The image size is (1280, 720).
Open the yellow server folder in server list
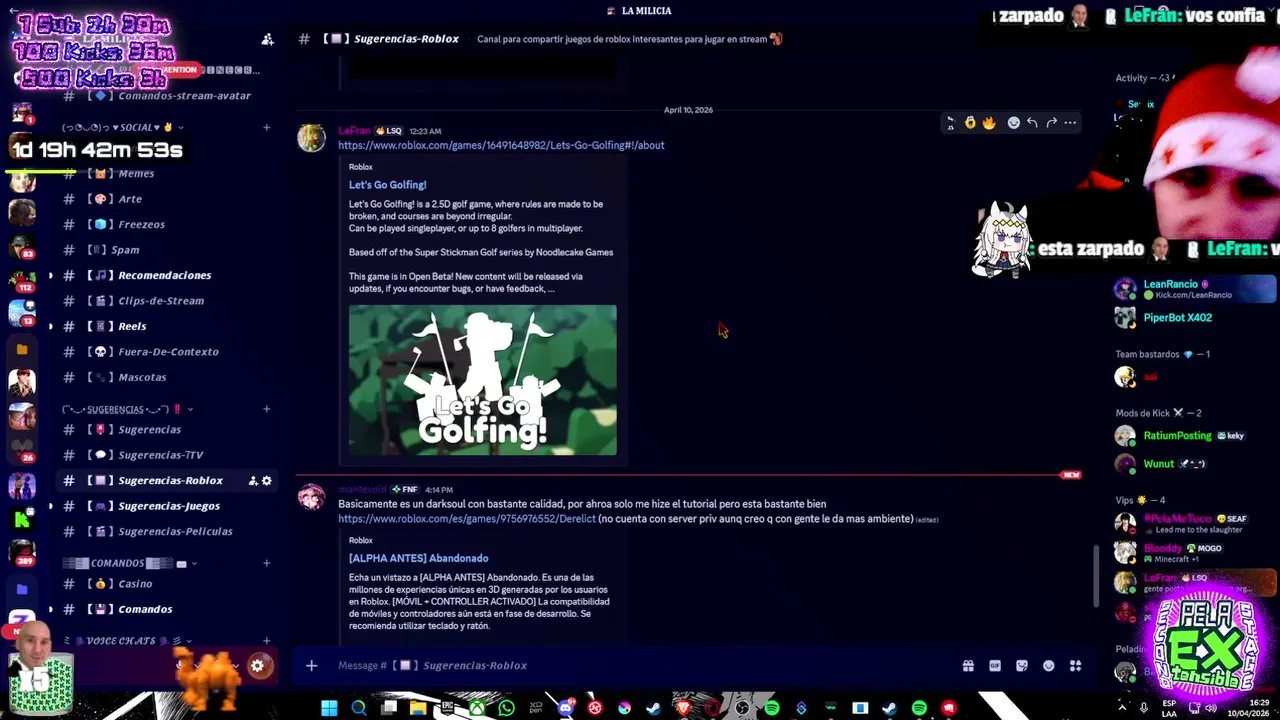click(22, 350)
